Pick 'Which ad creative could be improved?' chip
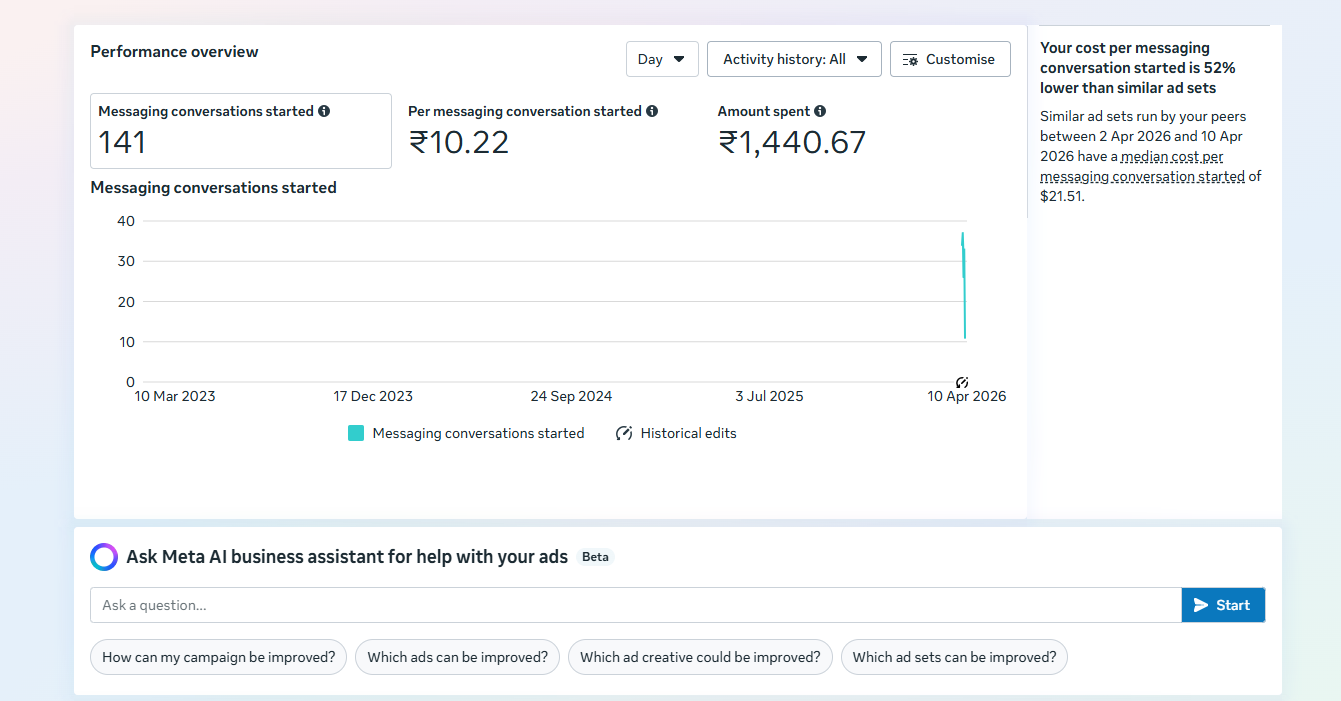 [700, 657]
